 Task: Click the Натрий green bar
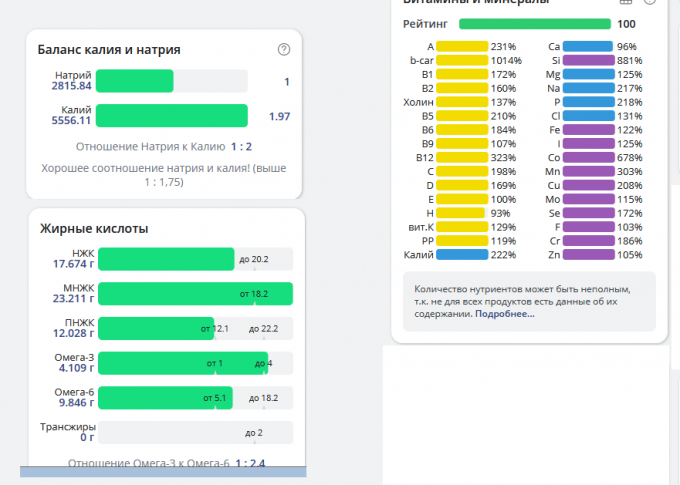(x=134, y=81)
